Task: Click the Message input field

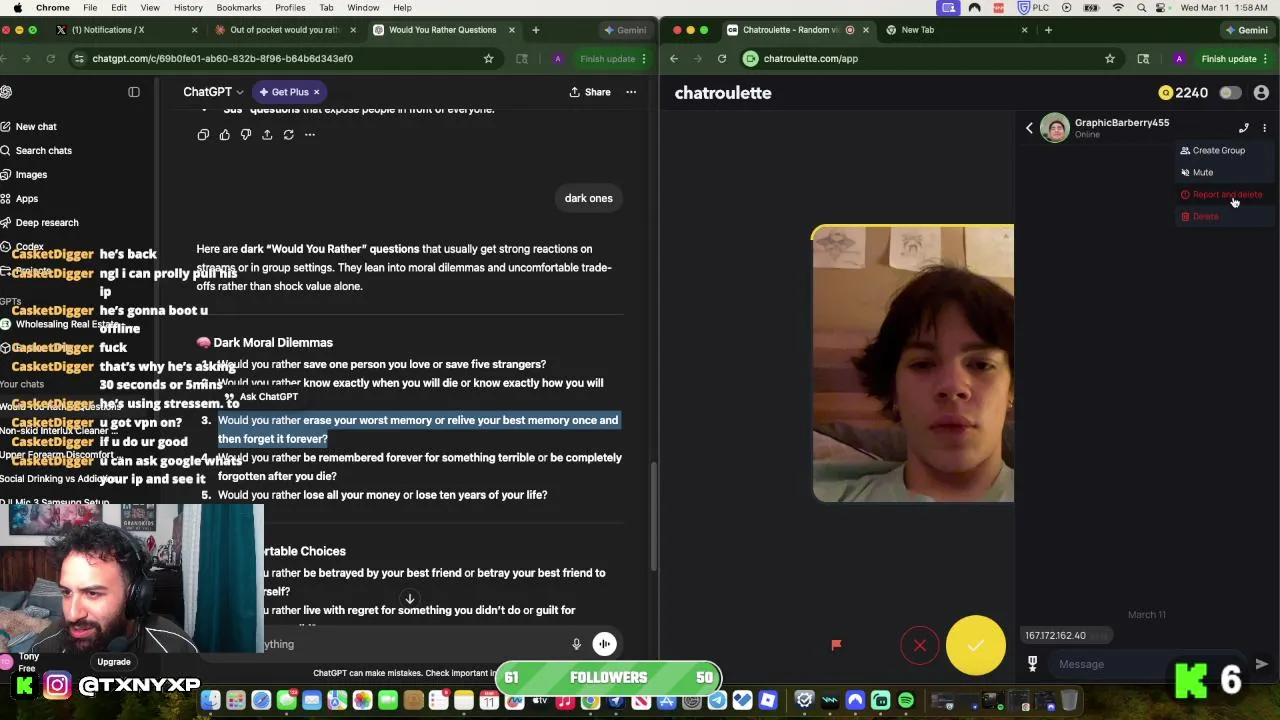Action: pos(1150,664)
